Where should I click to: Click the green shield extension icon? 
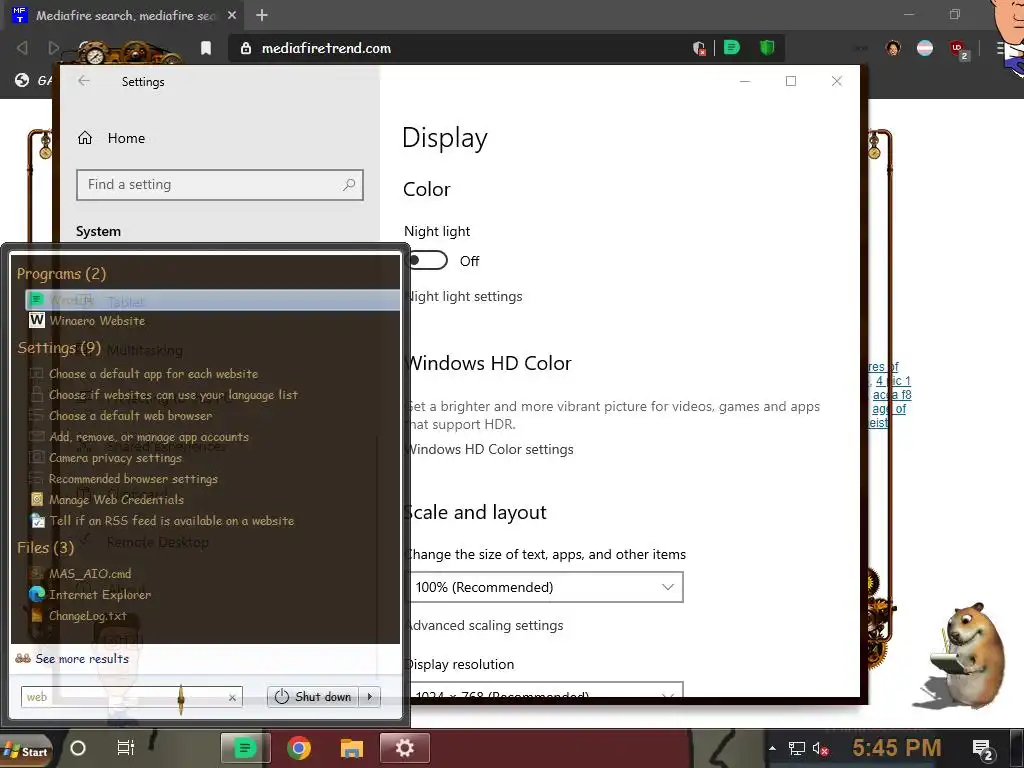[767, 48]
